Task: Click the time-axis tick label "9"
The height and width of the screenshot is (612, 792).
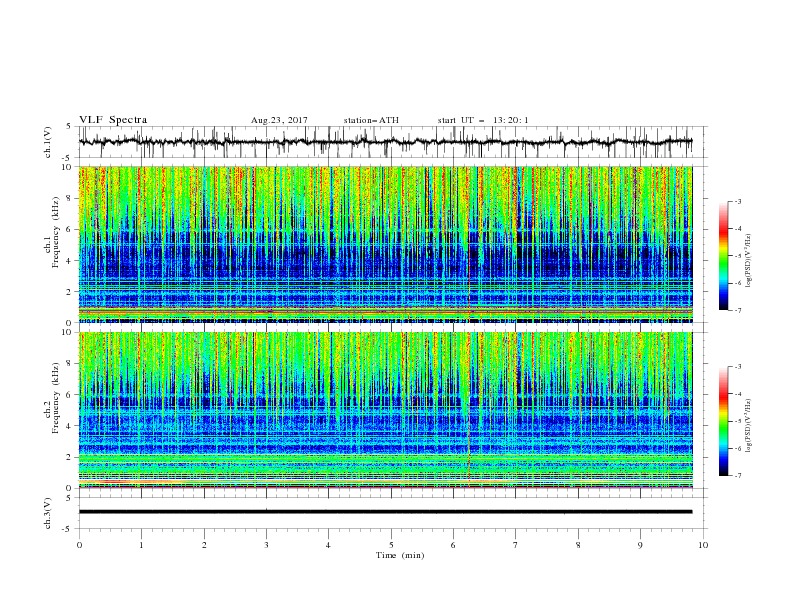Action: coord(640,545)
